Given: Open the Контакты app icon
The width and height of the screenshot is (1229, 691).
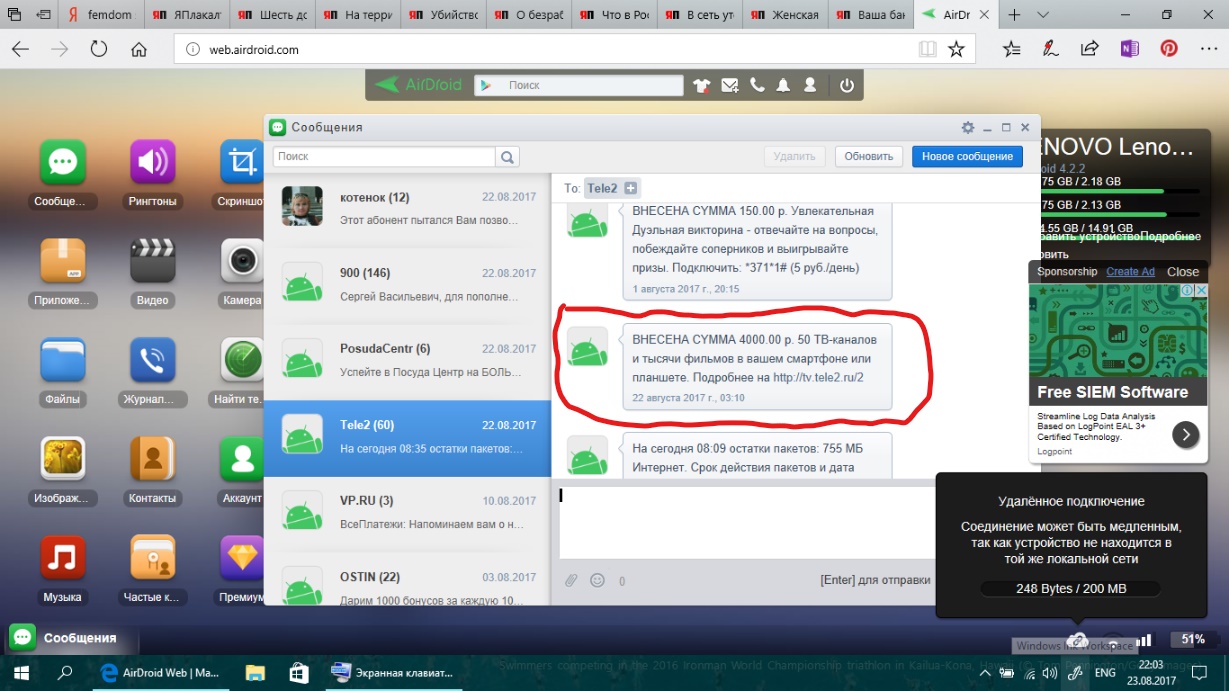Looking at the screenshot, I should tap(153, 458).
